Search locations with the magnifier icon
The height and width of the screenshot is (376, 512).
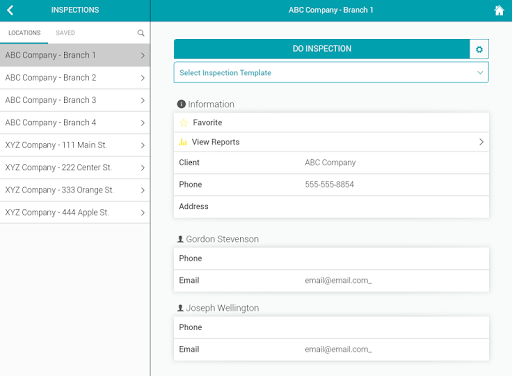point(141,33)
